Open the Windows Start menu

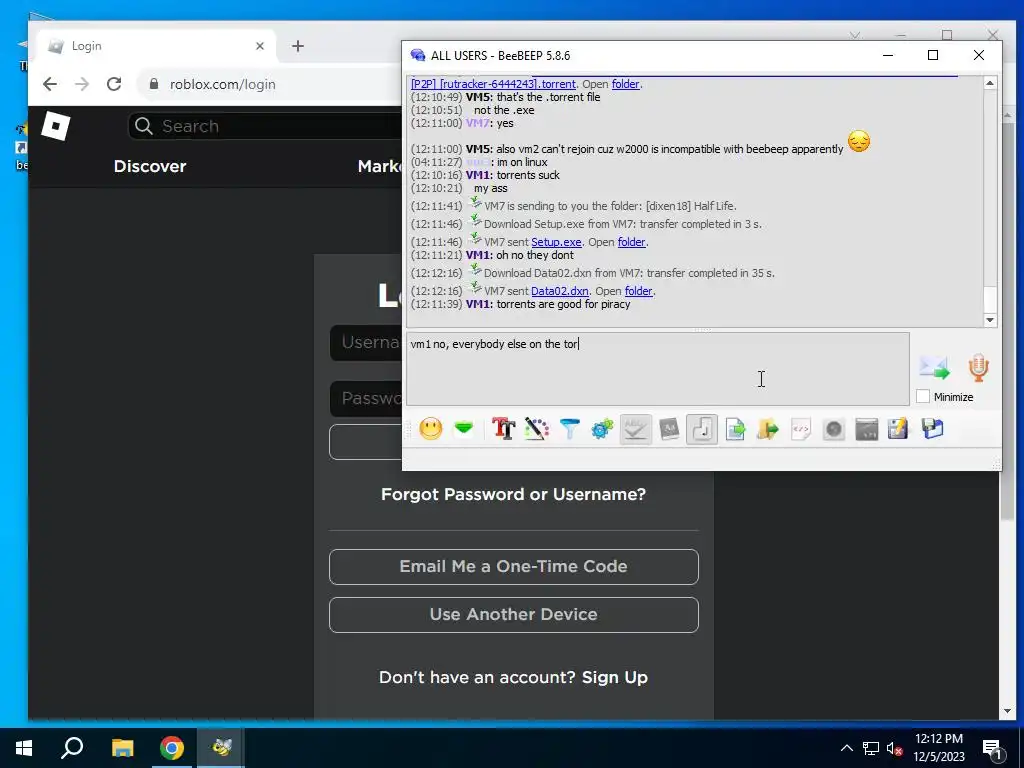click(x=24, y=747)
